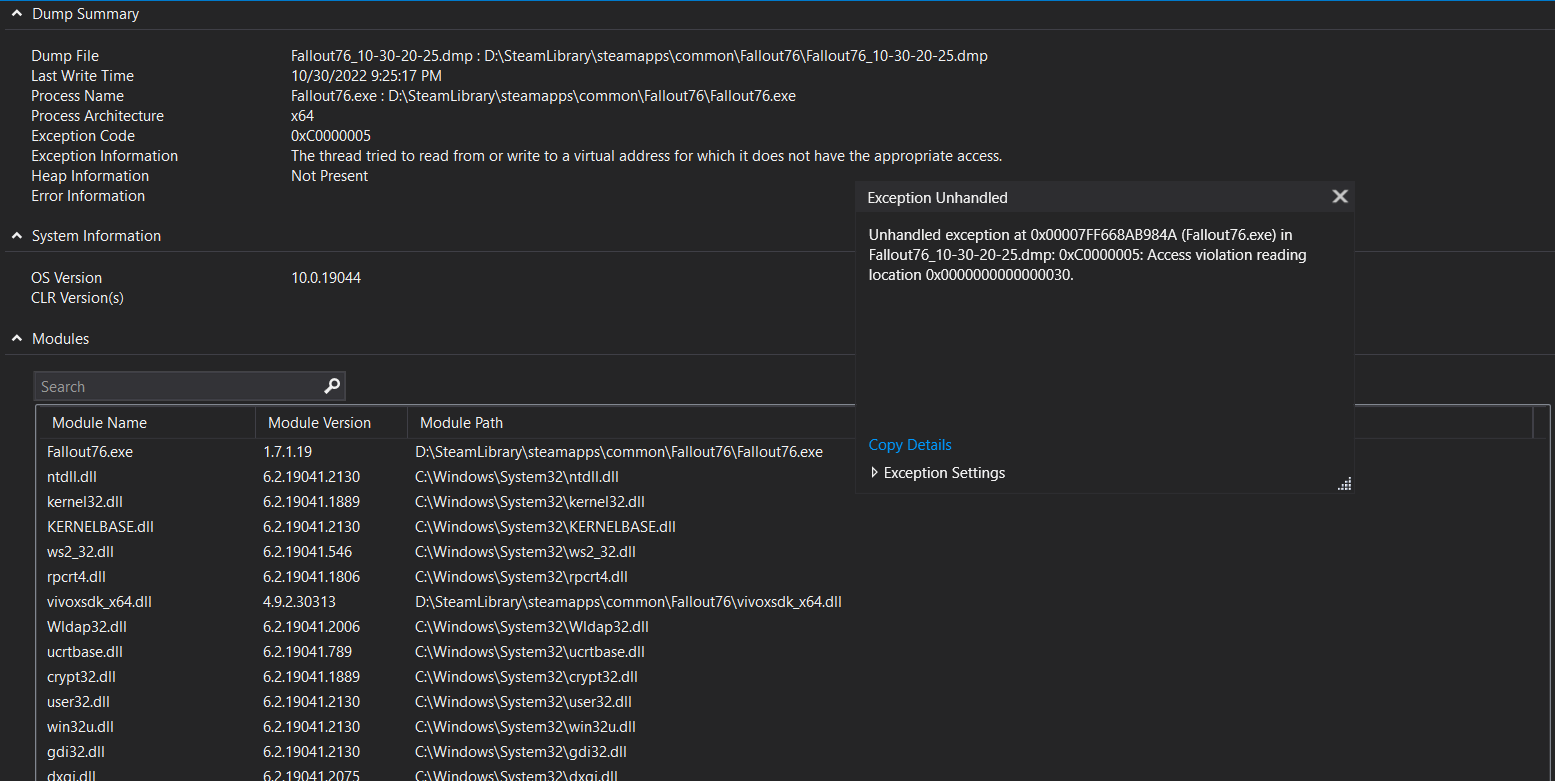
Task: Click version 4.9.2.30313 of vivoxsdk
Action: [x=300, y=602]
